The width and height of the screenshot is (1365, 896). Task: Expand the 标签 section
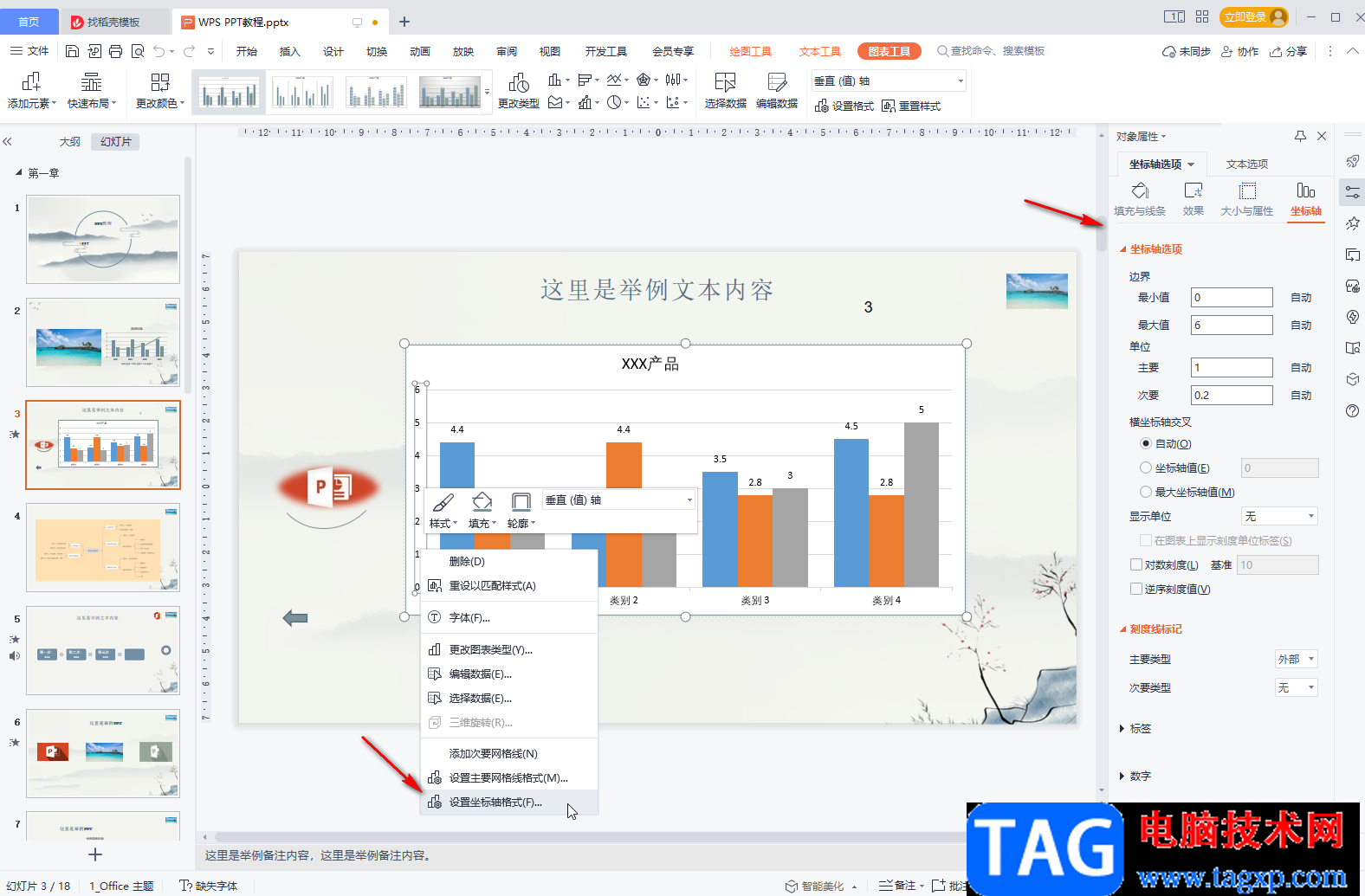(1135, 728)
